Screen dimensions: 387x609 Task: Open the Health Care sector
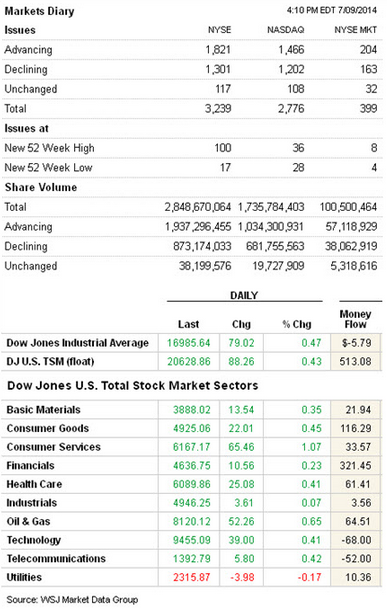[x=34, y=484]
